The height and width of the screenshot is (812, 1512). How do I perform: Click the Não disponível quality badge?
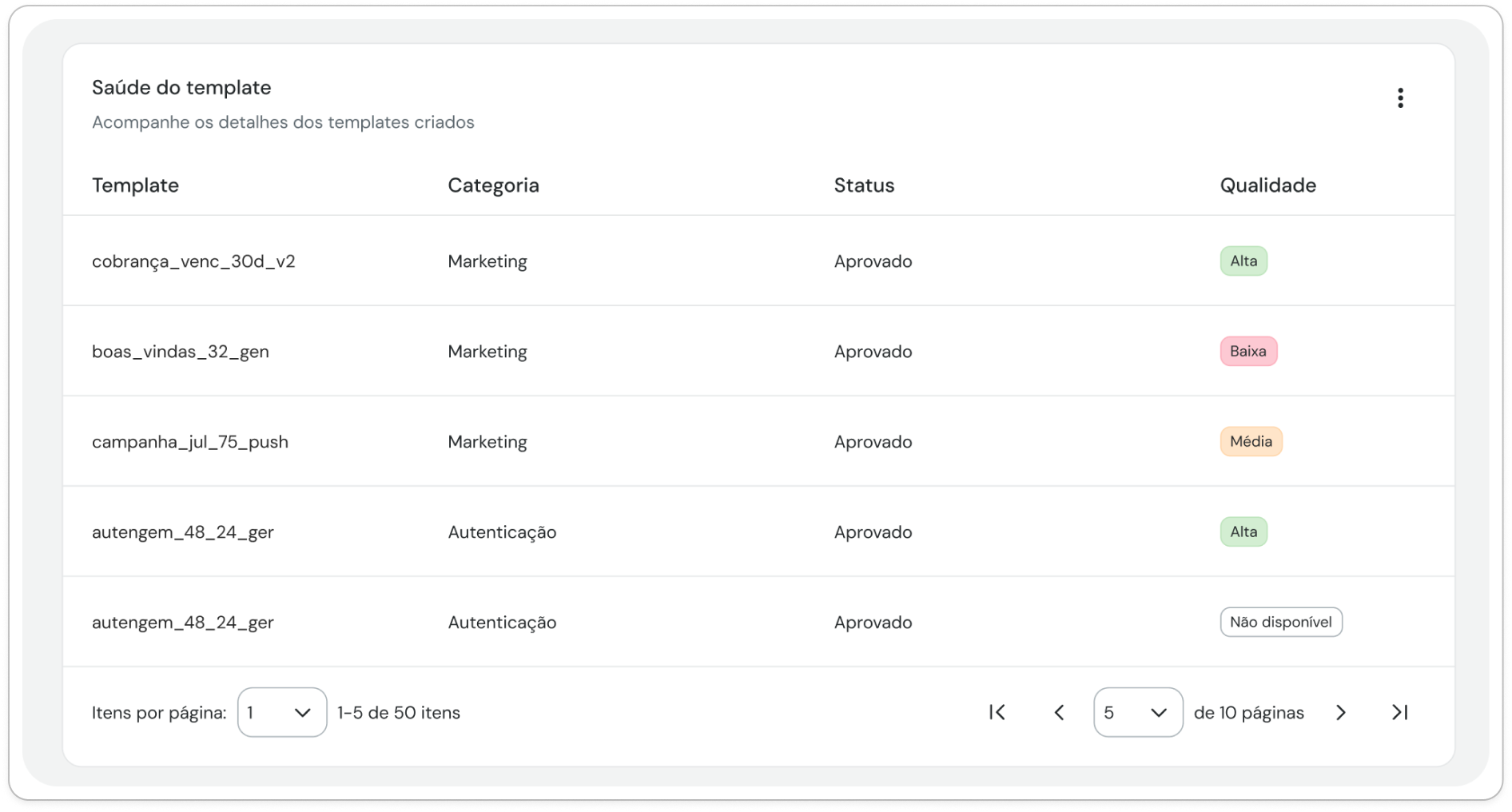(x=1281, y=622)
